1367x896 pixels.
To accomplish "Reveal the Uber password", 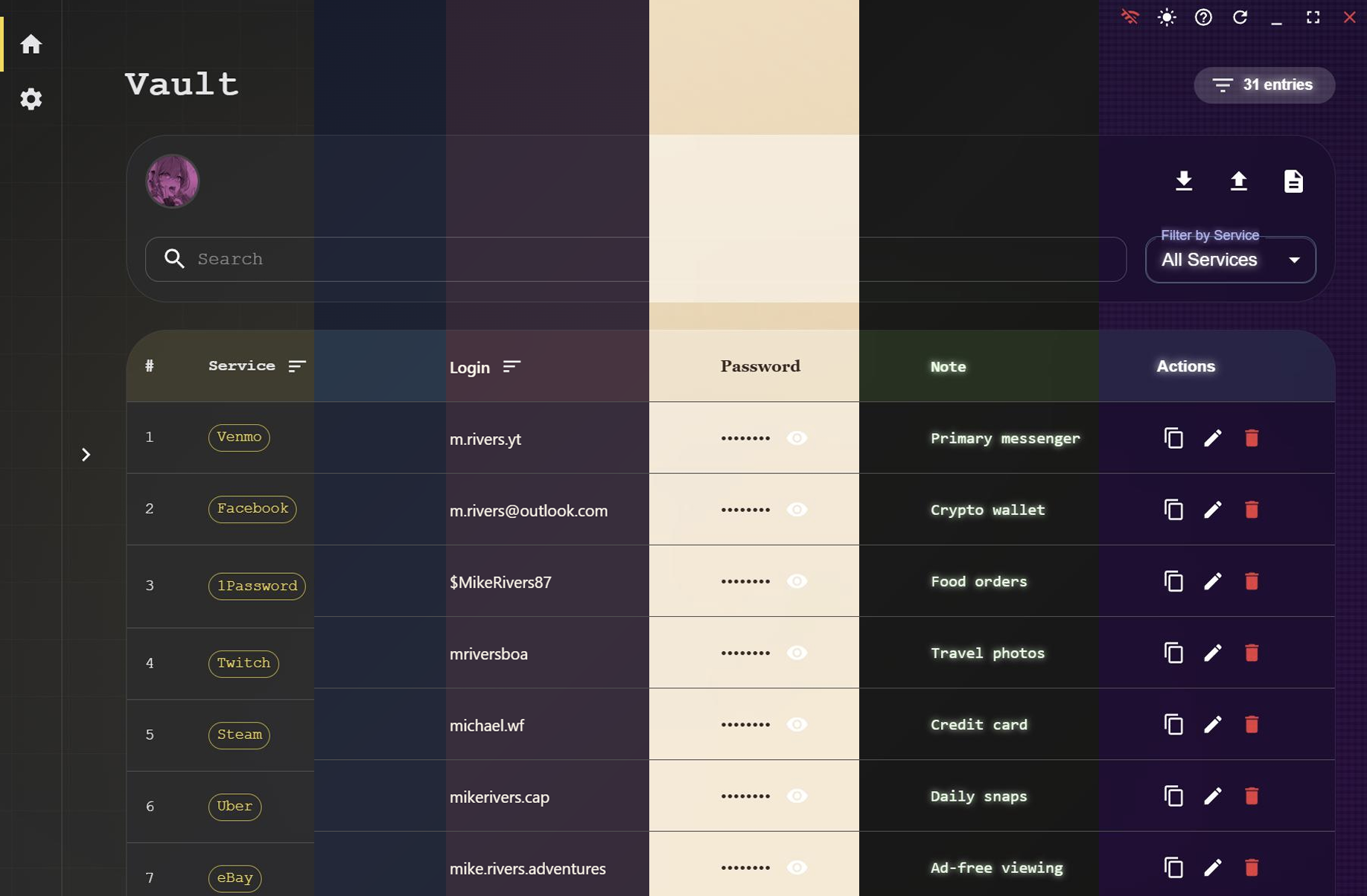I will pyautogui.click(x=796, y=796).
